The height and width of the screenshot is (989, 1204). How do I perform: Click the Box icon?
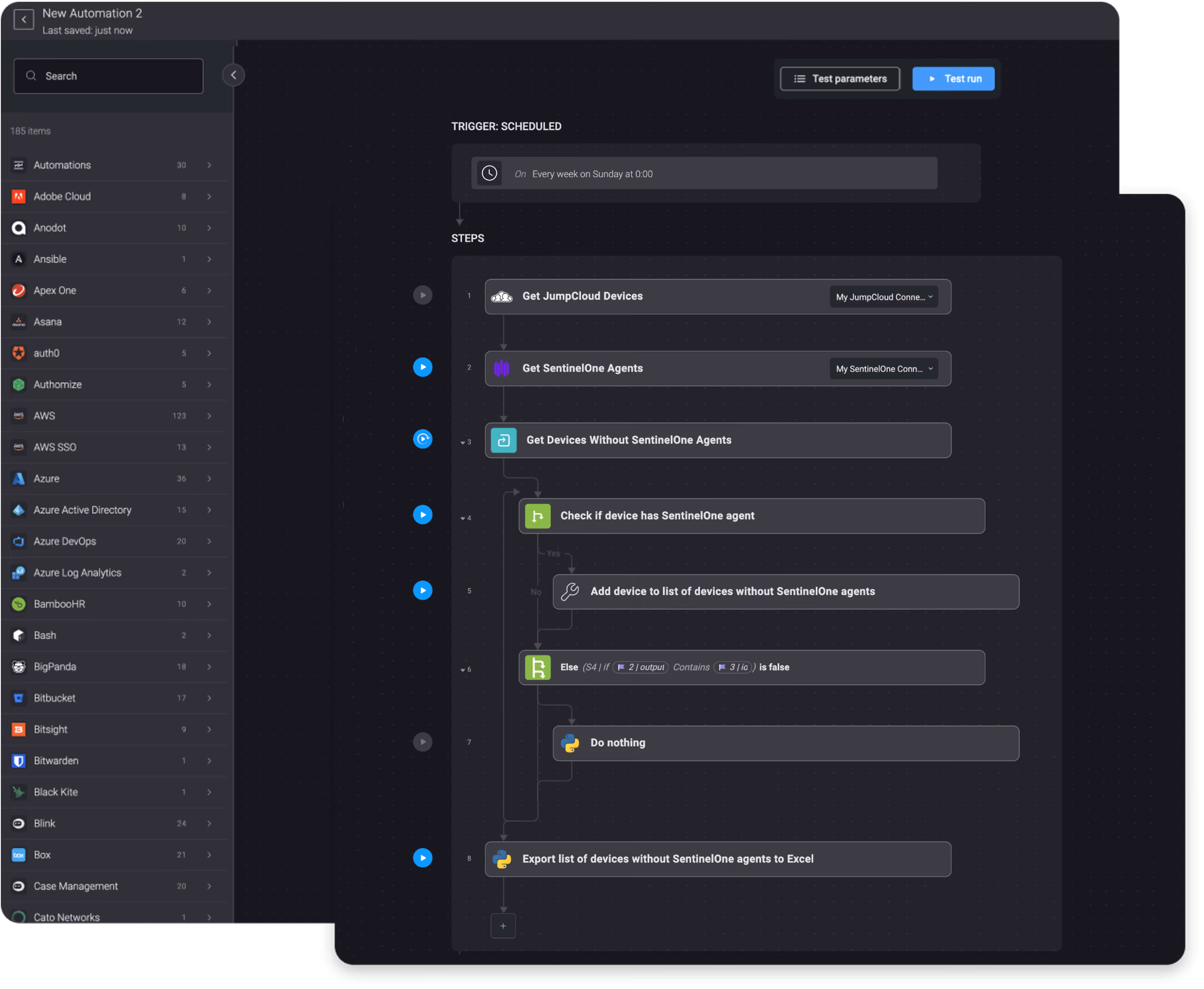pyautogui.click(x=19, y=856)
